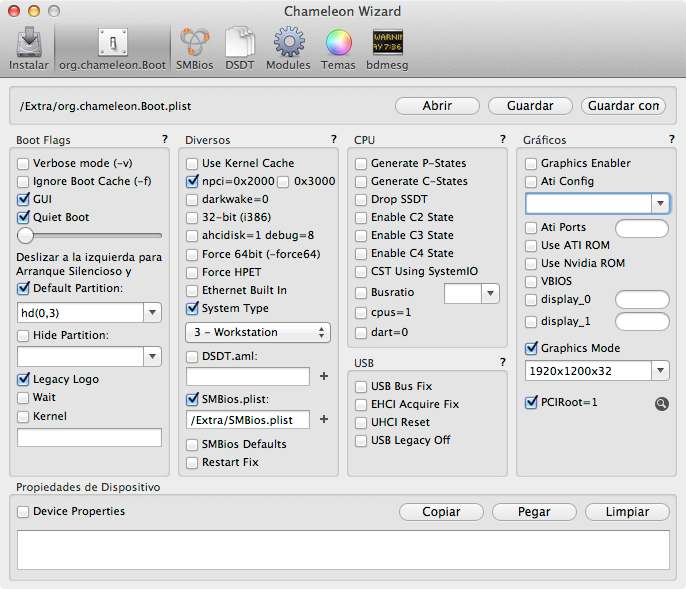Image resolution: width=686 pixels, height=589 pixels.
Task: Select the org.chameleon.Boot toolbar icon
Action: coord(112,48)
